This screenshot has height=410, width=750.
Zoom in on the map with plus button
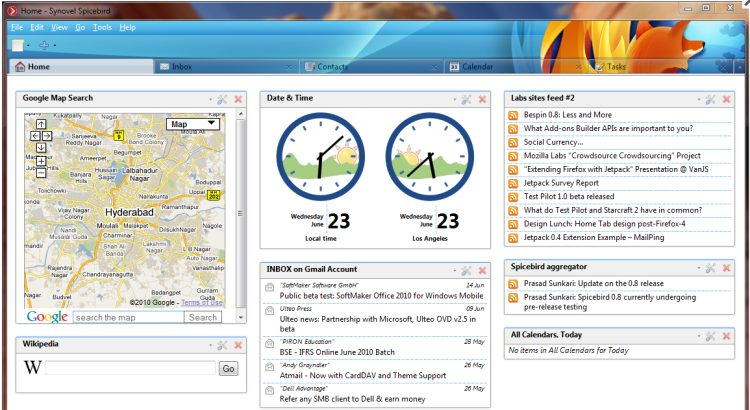41,161
